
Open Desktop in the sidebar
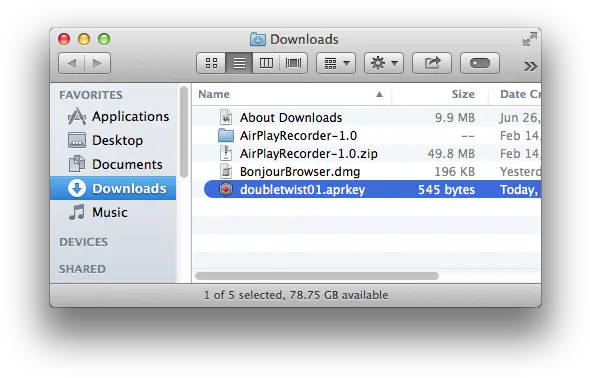coord(113,140)
